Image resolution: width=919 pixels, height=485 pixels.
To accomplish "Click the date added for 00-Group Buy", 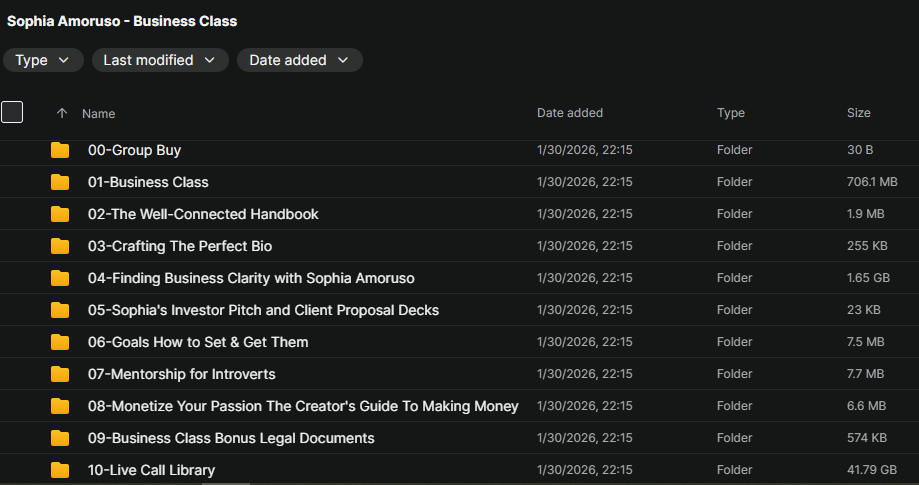I will tap(584, 150).
